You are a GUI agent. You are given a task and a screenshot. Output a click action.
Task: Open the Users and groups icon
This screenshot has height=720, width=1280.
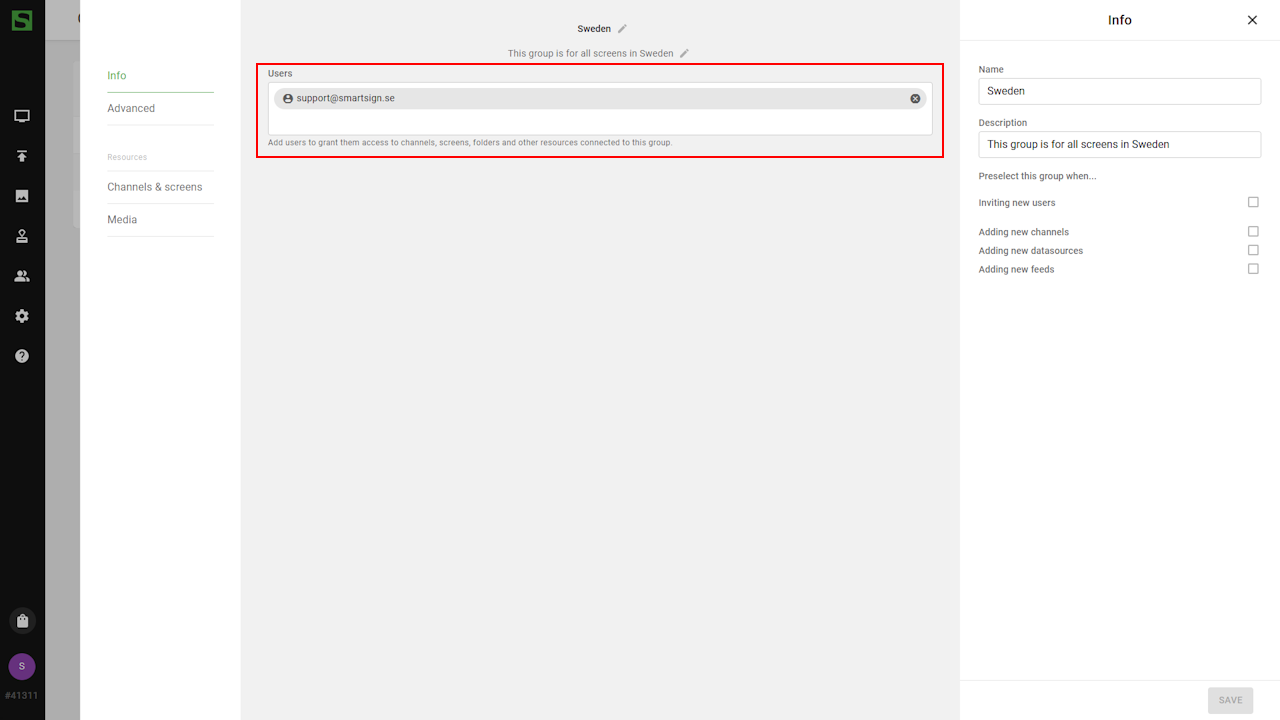coord(22,276)
